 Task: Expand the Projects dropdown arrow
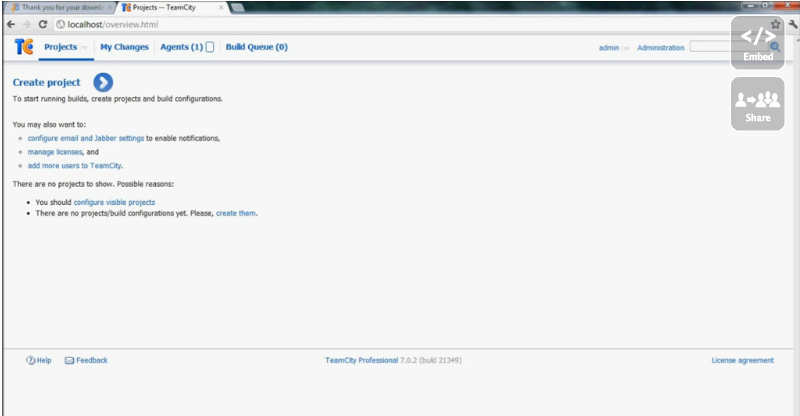click(84, 47)
